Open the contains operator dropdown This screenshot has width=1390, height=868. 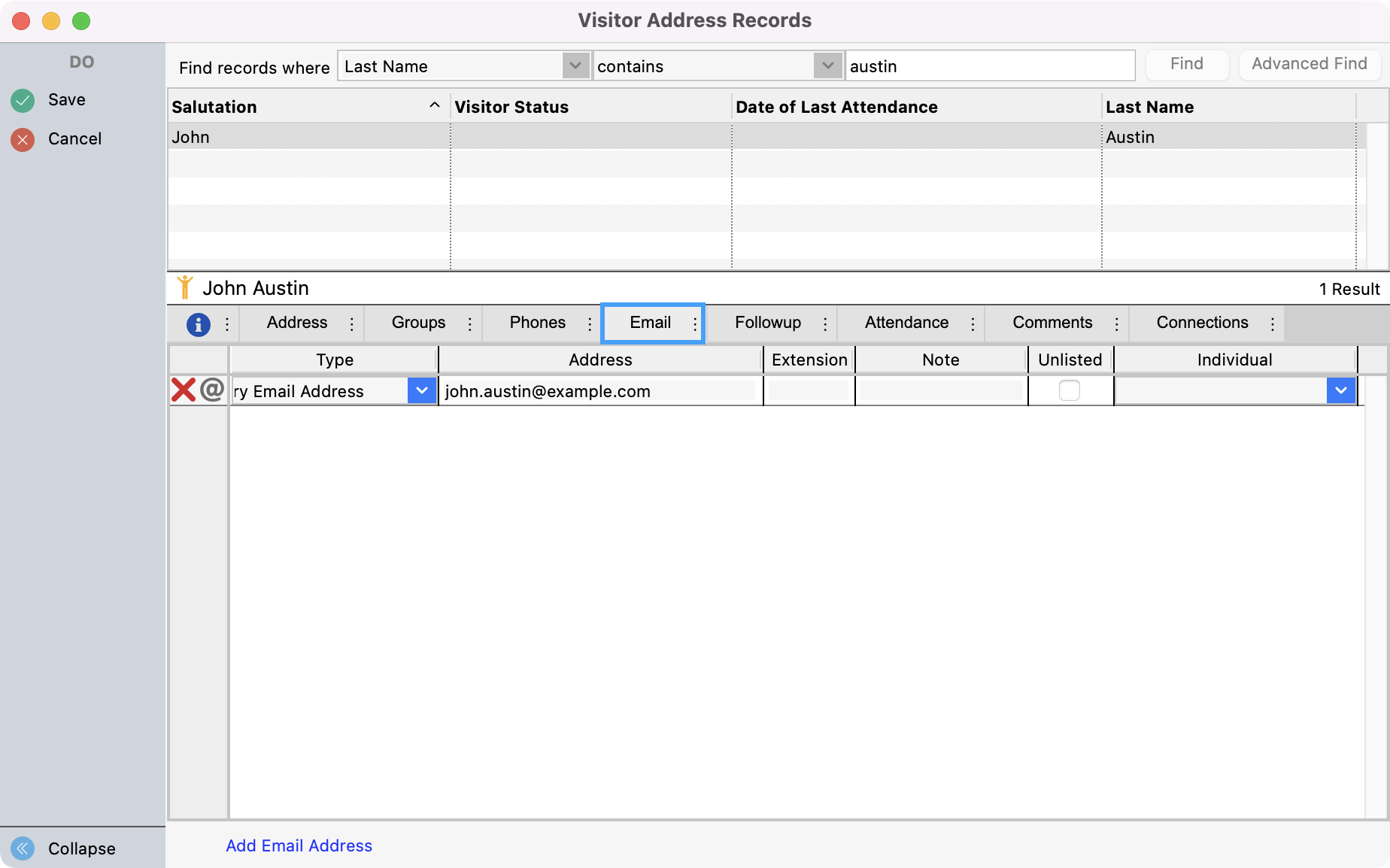pos(827,65)
